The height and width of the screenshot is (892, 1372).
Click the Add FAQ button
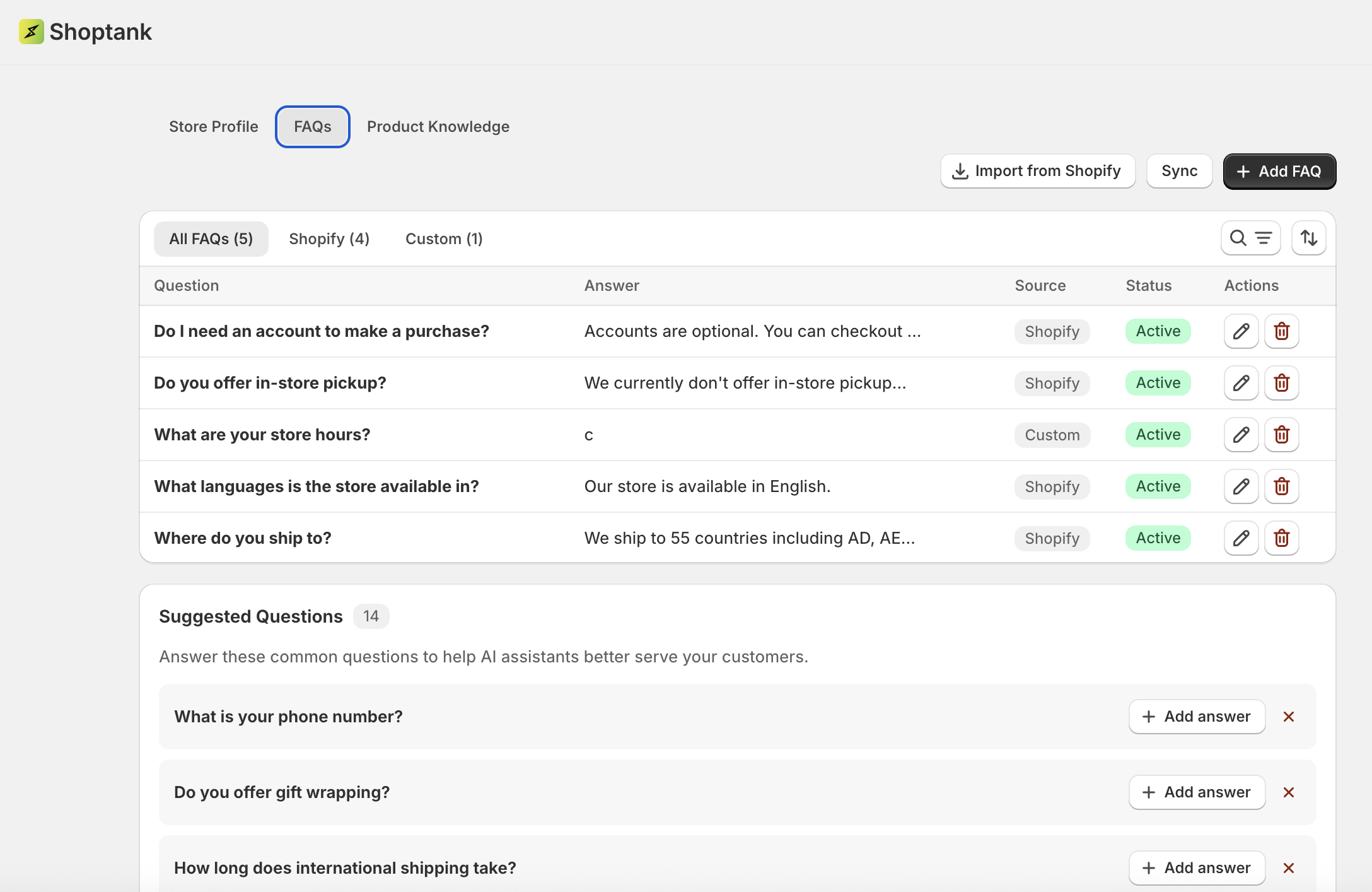tap(1279, 171)
